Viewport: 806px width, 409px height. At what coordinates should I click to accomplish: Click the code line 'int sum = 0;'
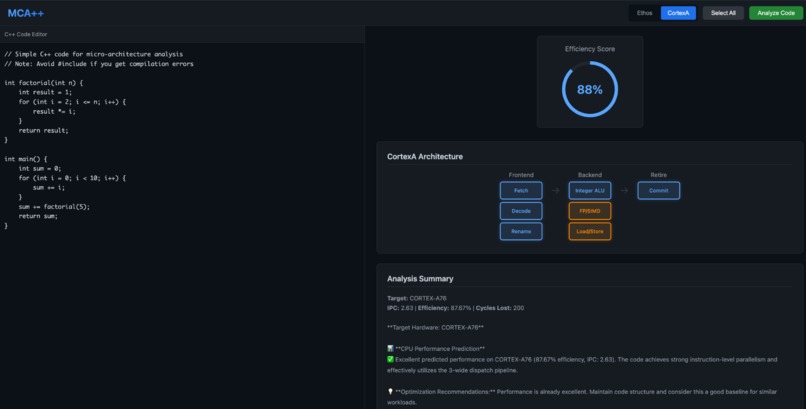(40, 169)
